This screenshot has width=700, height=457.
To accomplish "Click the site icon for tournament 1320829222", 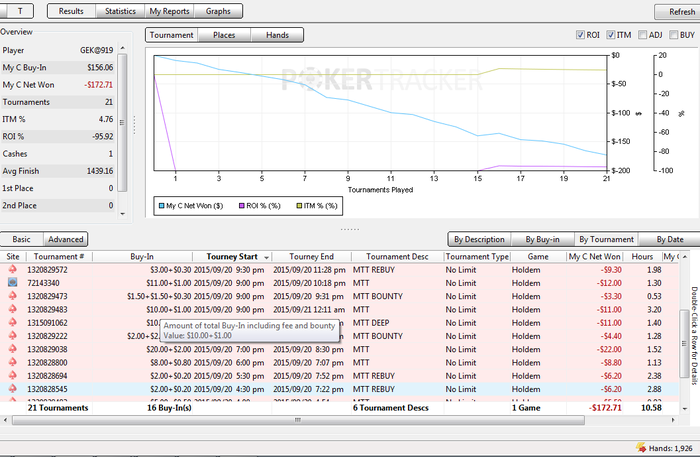I will pyautogui.click(x=12, y=336).
